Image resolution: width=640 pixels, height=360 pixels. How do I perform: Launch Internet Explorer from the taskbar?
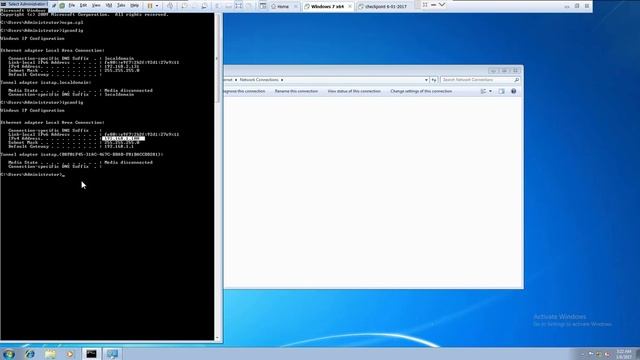(30, 354)
